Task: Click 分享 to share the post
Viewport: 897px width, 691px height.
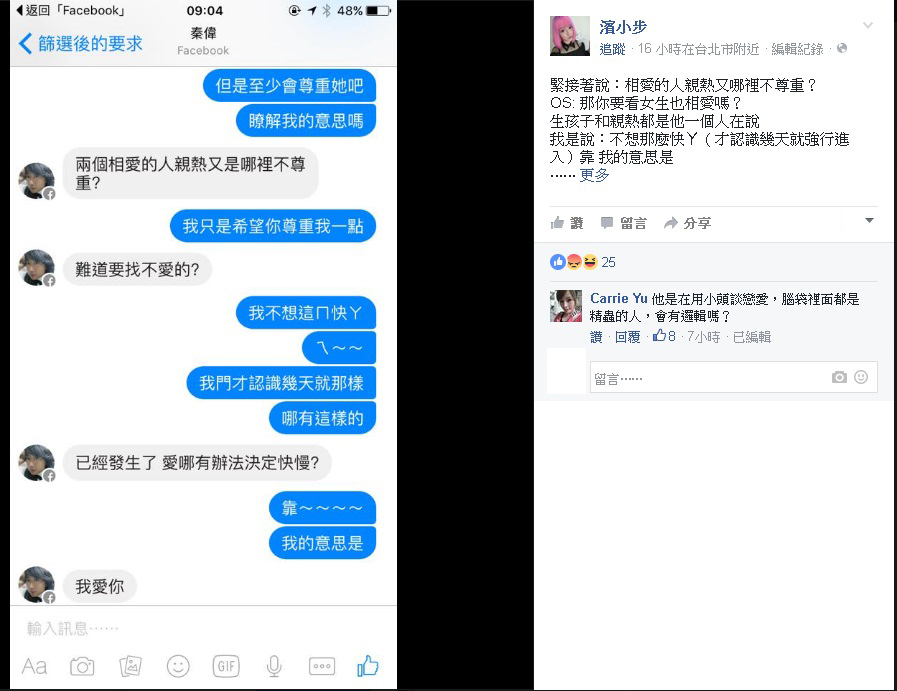Action: [x=687, y=223]
